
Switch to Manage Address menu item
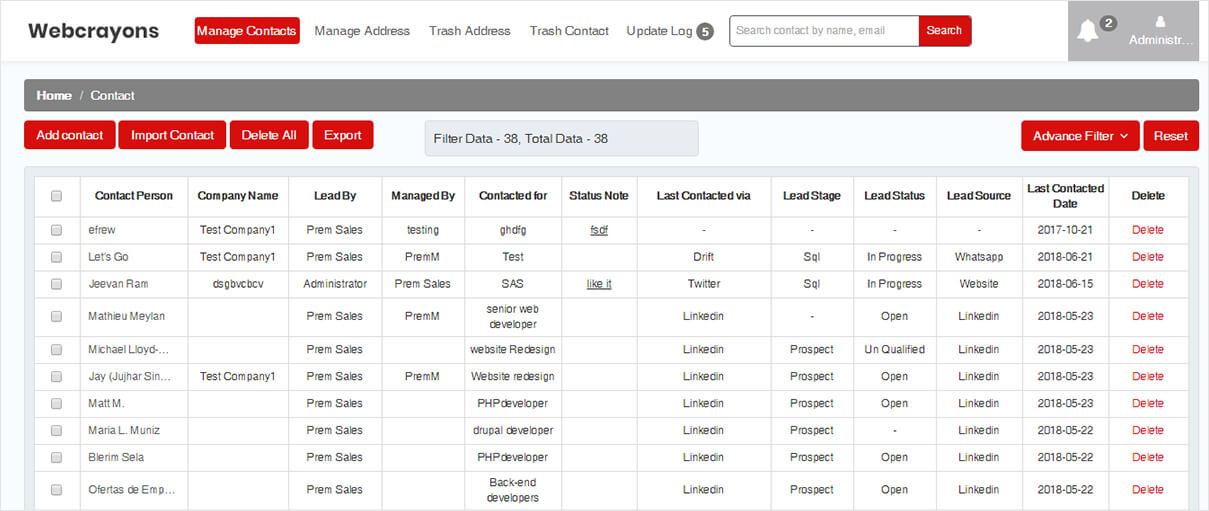[x=362, y=31]
